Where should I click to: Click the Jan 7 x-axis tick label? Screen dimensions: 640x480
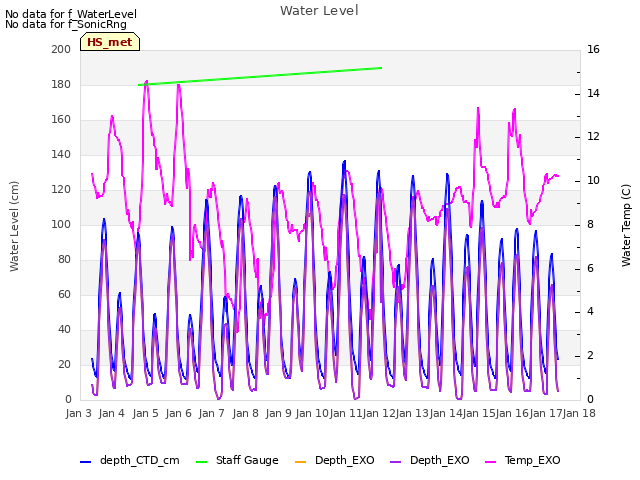212,413
